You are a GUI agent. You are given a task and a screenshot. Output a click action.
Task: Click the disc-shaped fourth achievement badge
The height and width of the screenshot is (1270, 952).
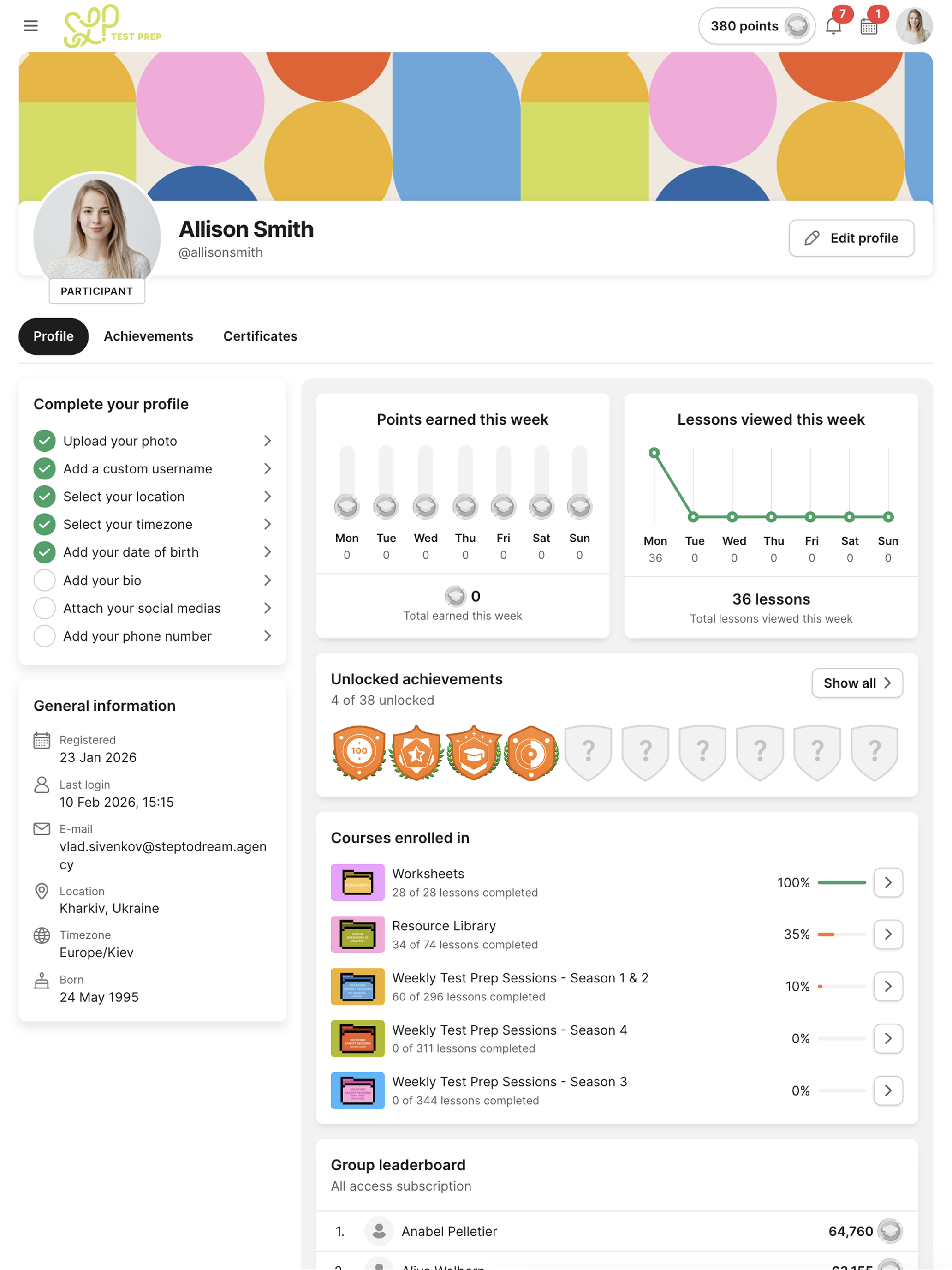coord(531,753)
